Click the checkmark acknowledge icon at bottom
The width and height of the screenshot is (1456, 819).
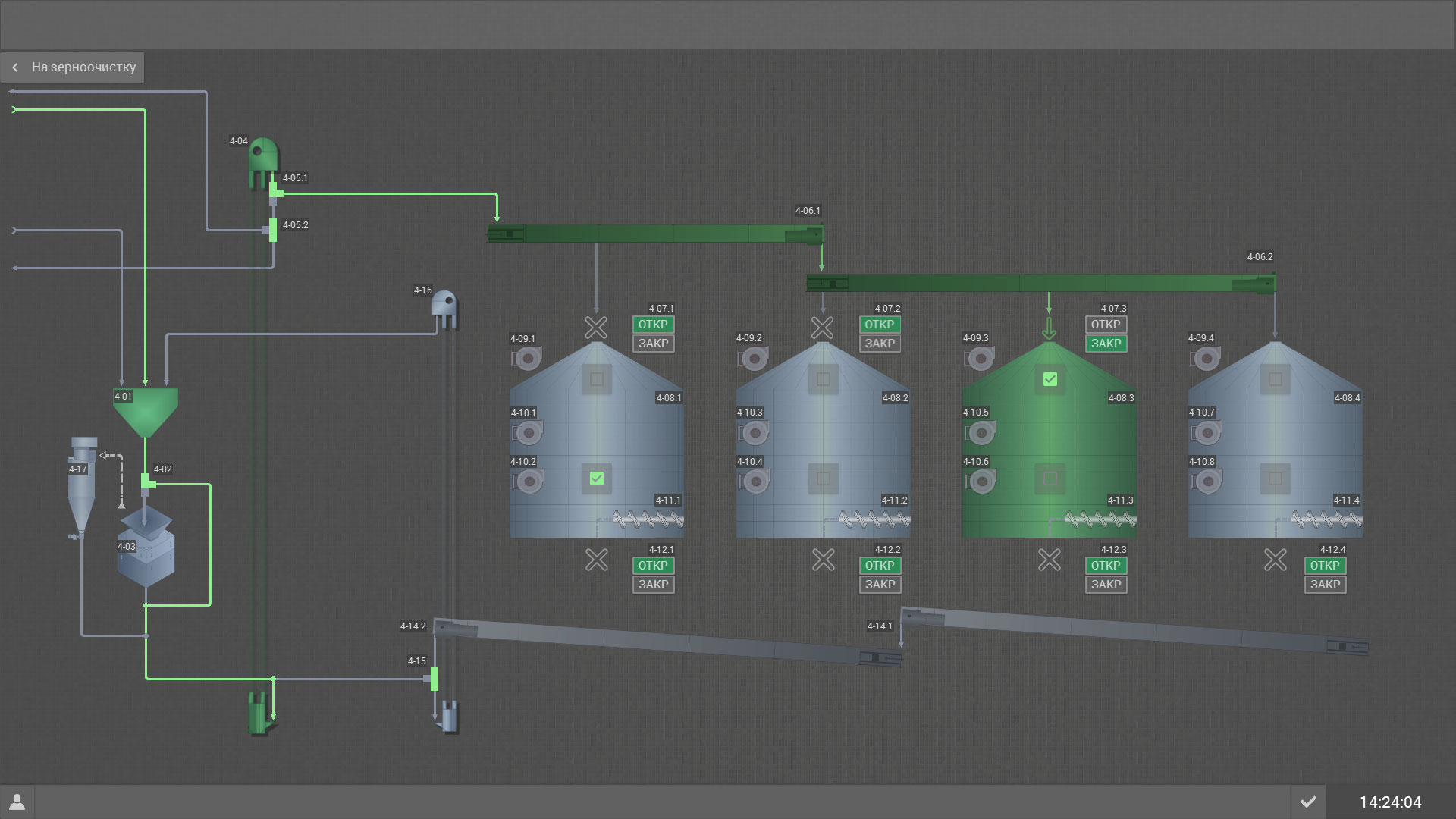[1308, 802]
